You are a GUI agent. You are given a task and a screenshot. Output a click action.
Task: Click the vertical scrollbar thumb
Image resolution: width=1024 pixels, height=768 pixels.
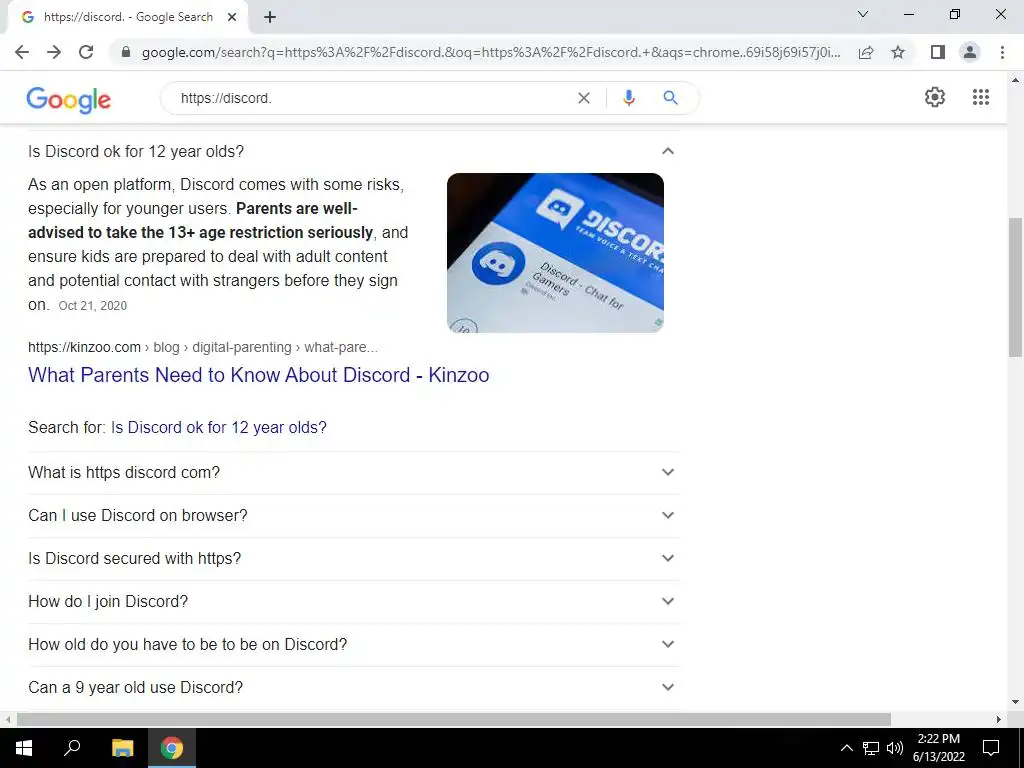tap(1015, 287)
